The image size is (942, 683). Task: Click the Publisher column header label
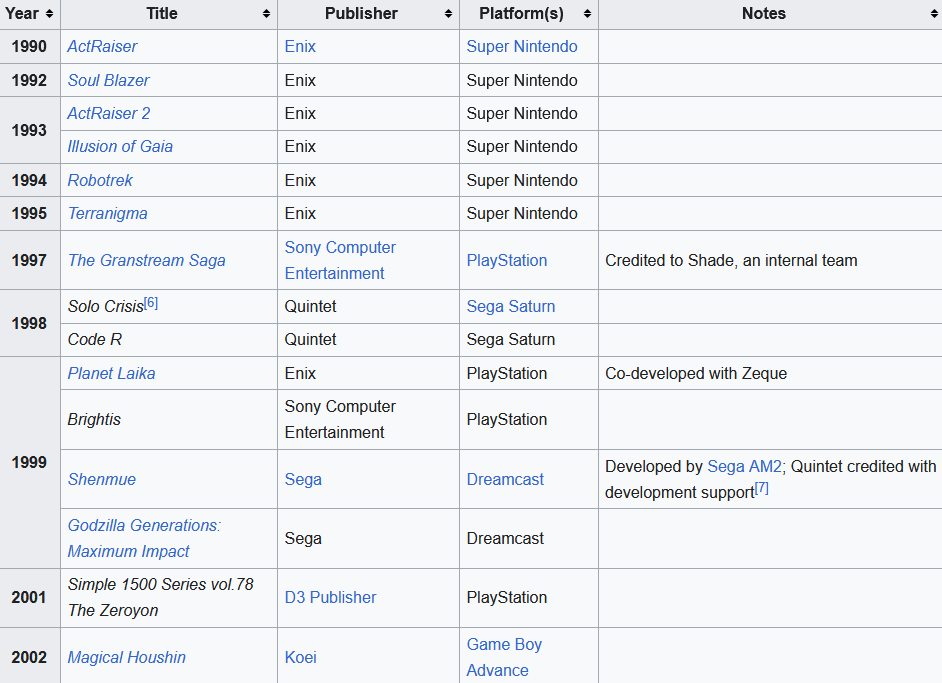(x=361, y=13)
